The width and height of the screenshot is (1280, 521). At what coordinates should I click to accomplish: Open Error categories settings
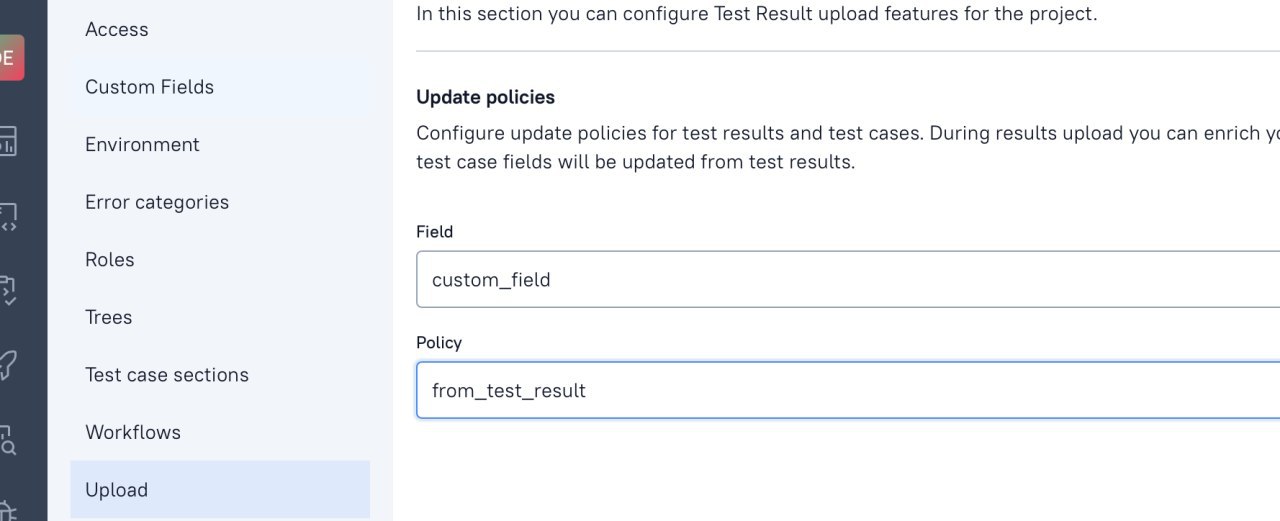click(157, 202)
